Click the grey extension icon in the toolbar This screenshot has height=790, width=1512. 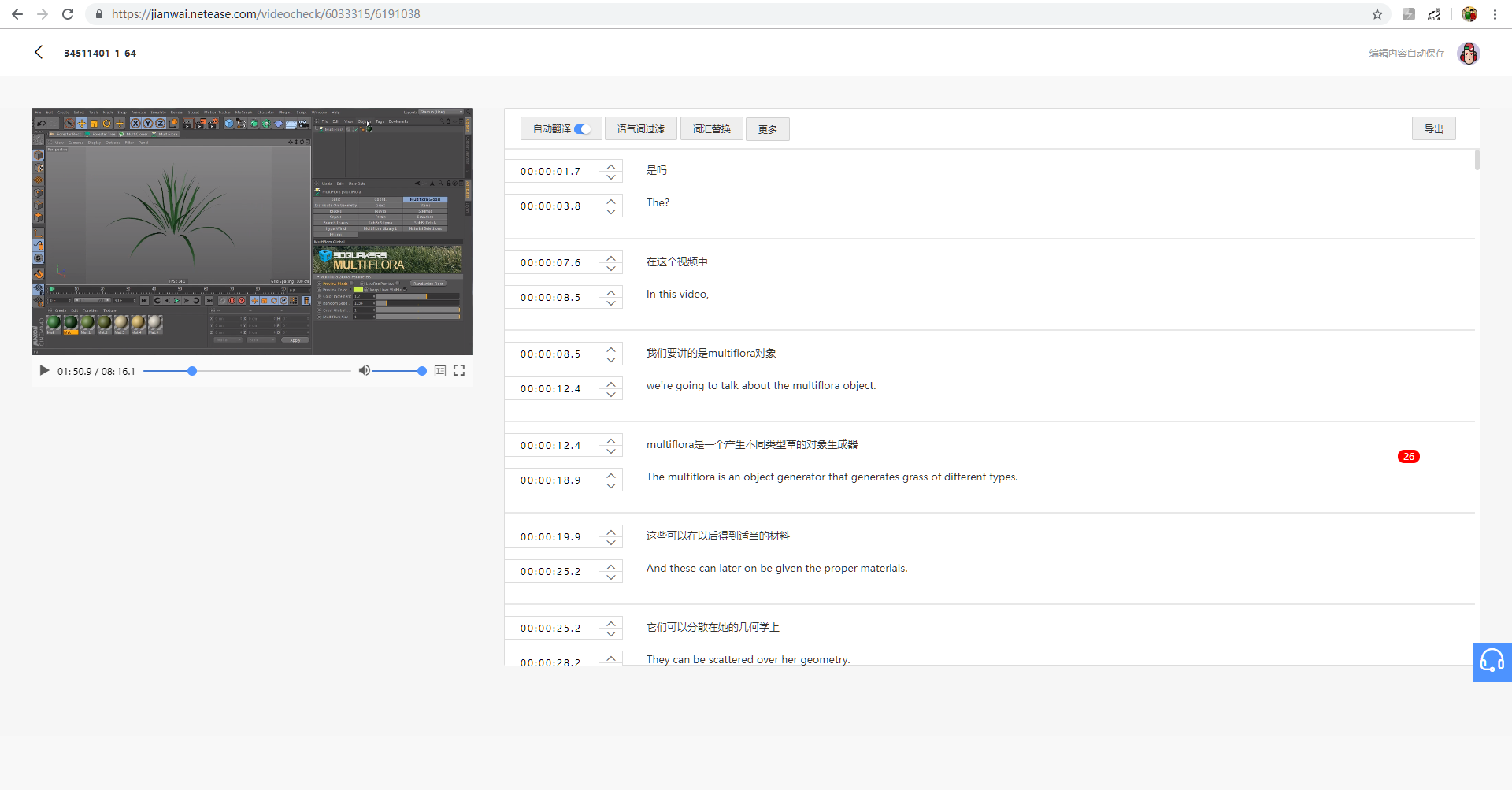point(1409,14)
